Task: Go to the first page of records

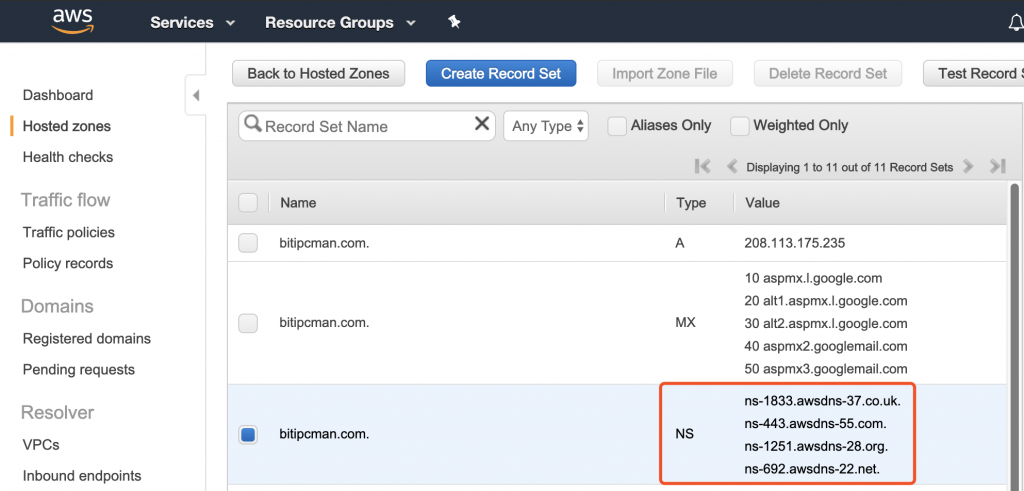Action: [703, 167]
